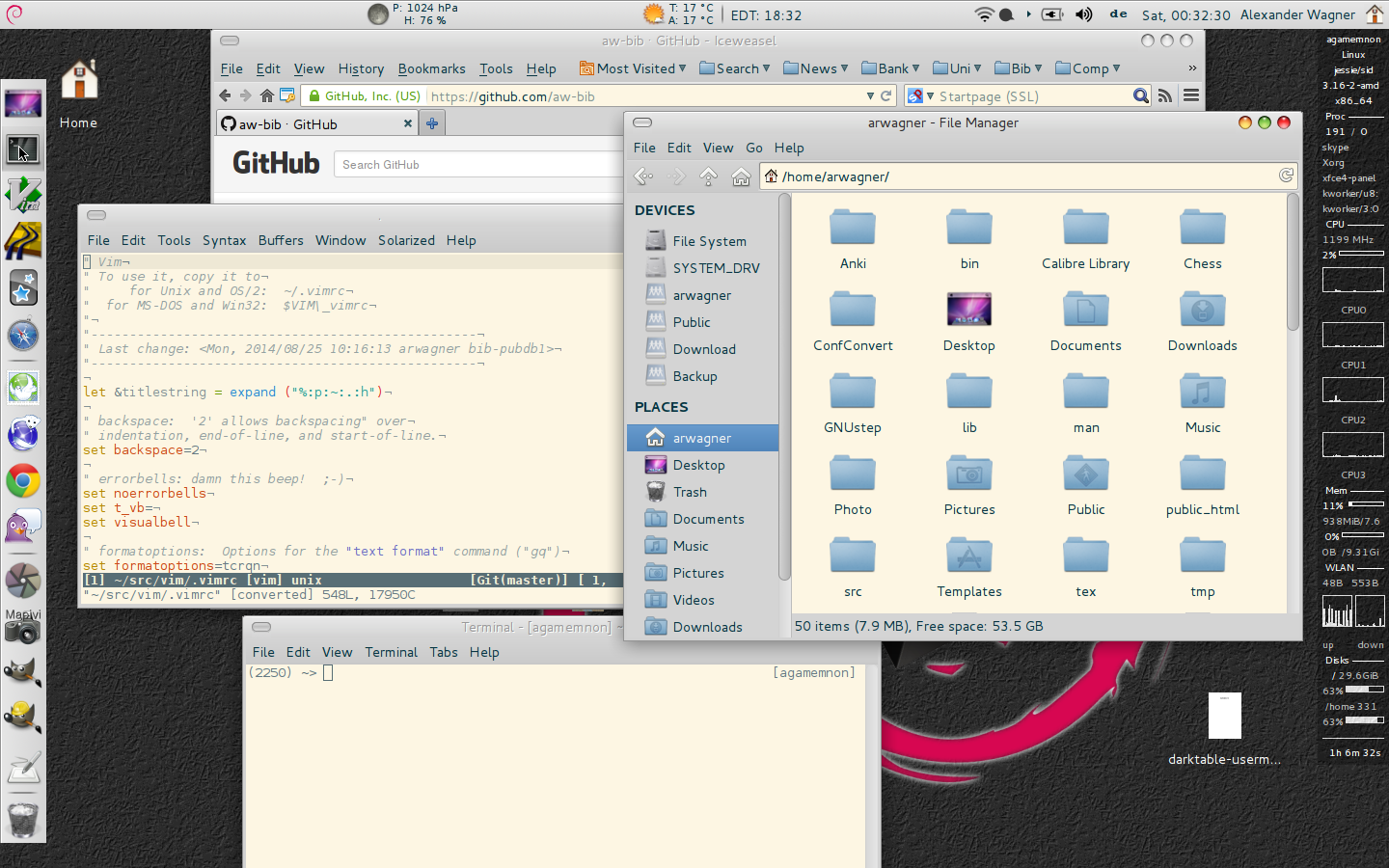Click the search magnifier in Iceweasel
This screenshot has height=868, width=1389.
pyautogui.click(x=1141, y=95)
